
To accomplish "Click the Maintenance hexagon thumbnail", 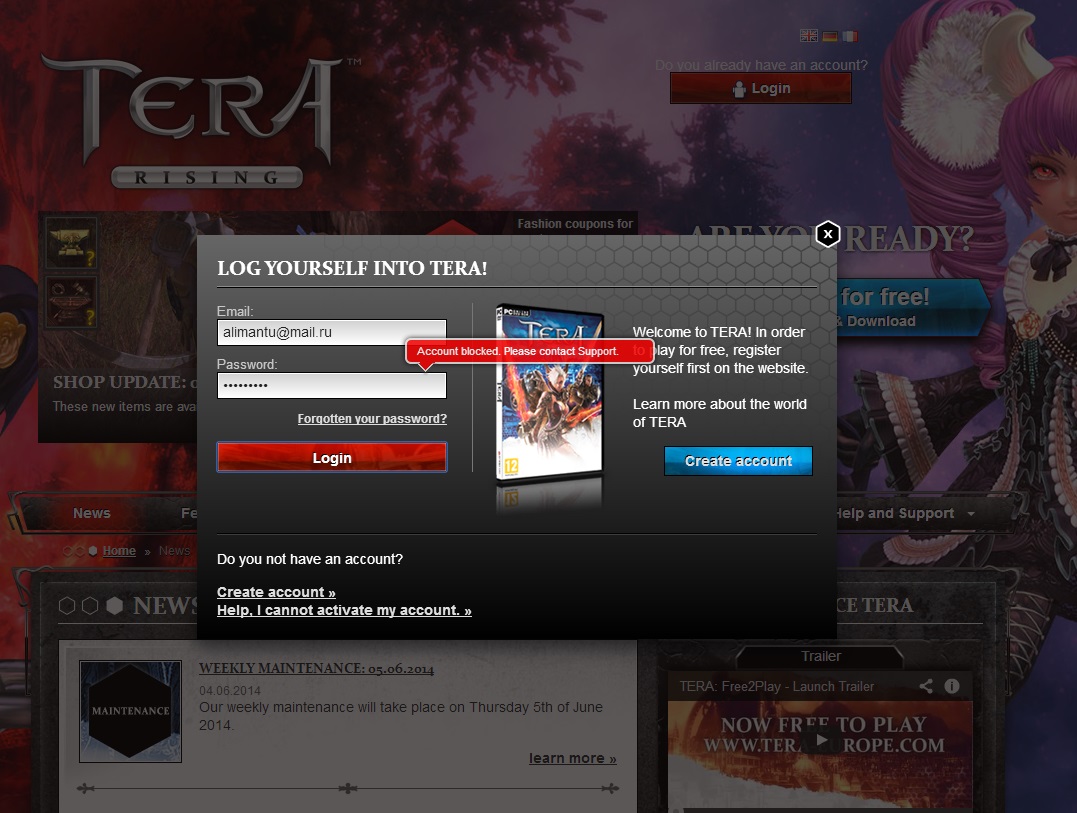I will (x=131, y=711).
